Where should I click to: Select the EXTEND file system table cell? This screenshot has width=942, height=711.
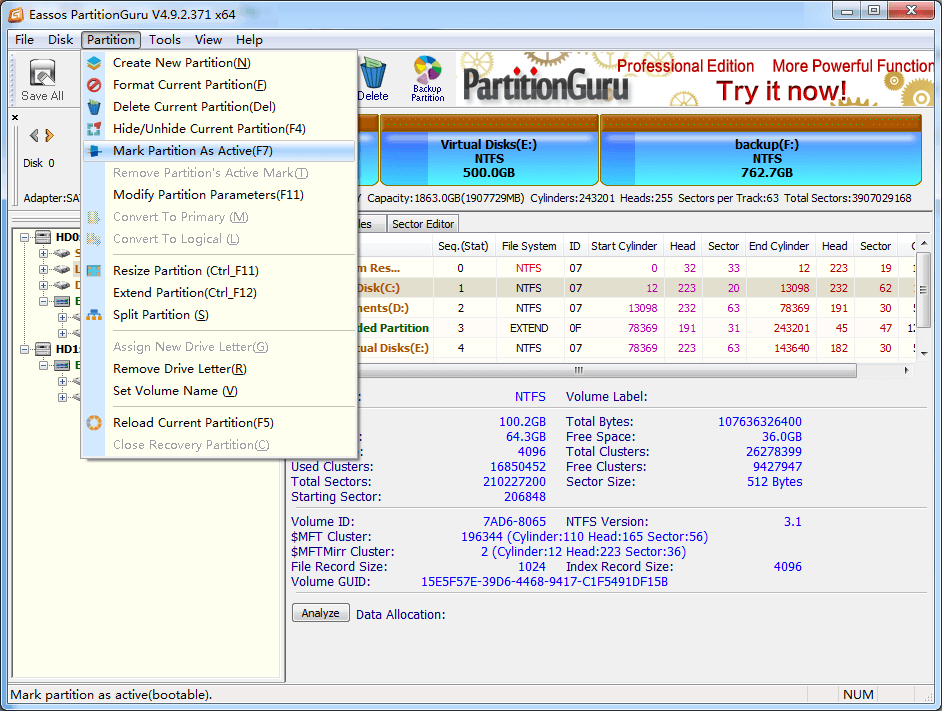(x=529, y=328)
